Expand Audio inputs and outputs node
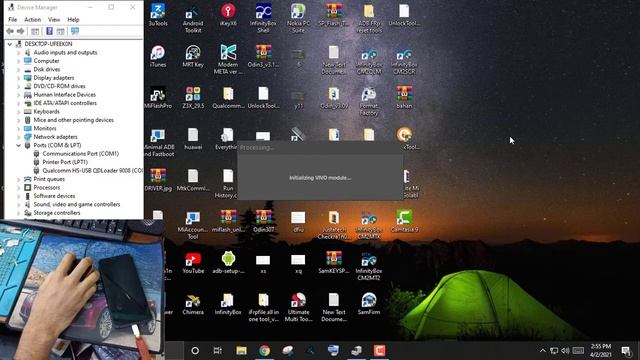This screenshot has height=360, width=640. tap(18, 53)
